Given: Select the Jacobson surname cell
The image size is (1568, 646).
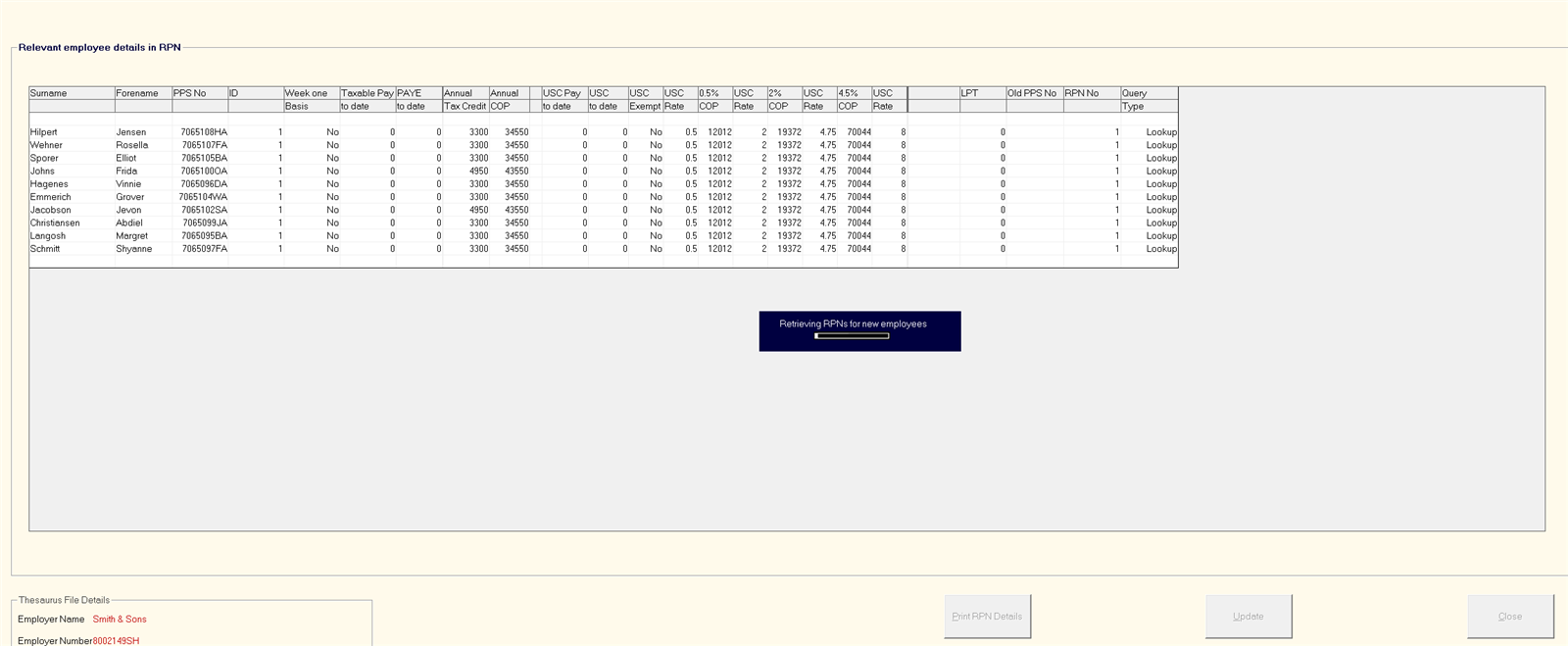Looking at the screenshot, I should 72,210.
